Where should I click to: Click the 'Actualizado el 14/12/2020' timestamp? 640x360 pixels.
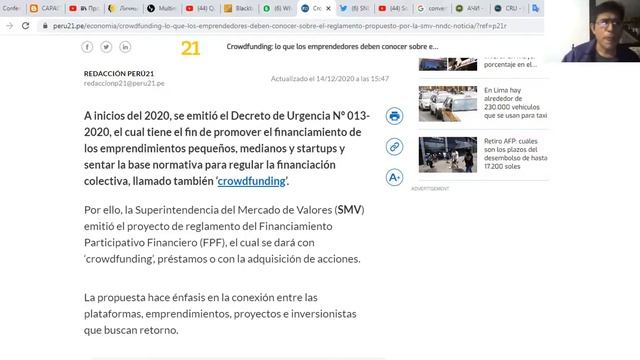click(x=330, y=78)
